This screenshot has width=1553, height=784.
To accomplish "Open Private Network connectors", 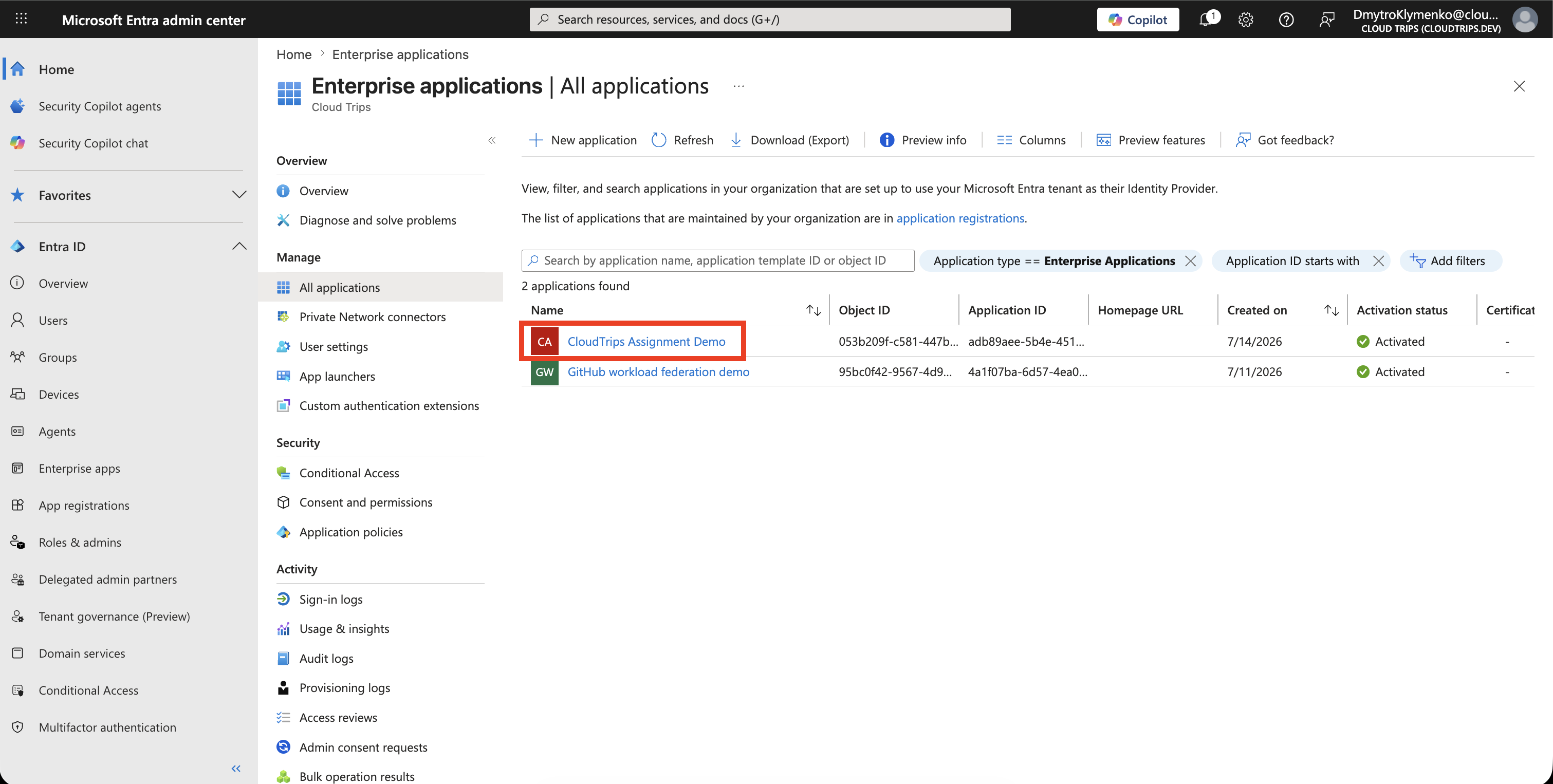I will pyautogui.click(x=372, y=316).
